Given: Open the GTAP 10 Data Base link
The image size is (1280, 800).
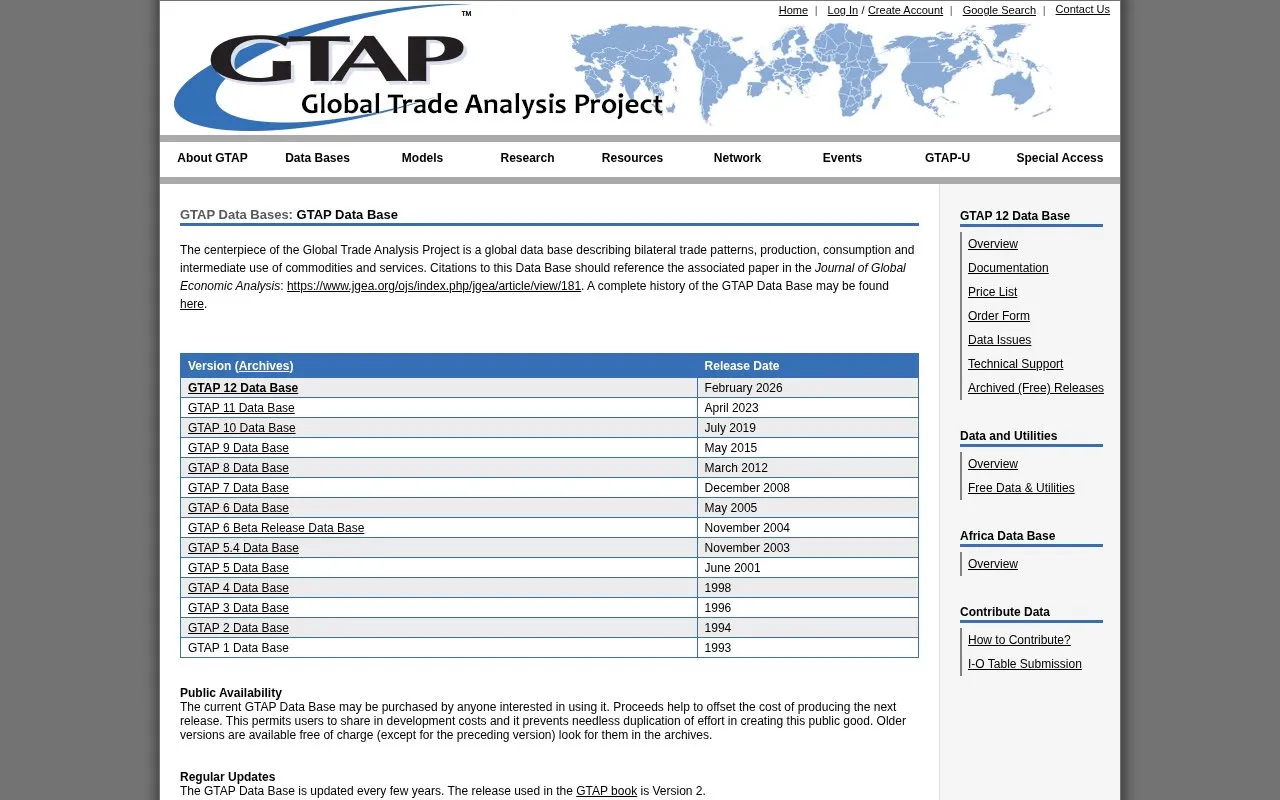Looking at the screenshot, I should 242,428.
